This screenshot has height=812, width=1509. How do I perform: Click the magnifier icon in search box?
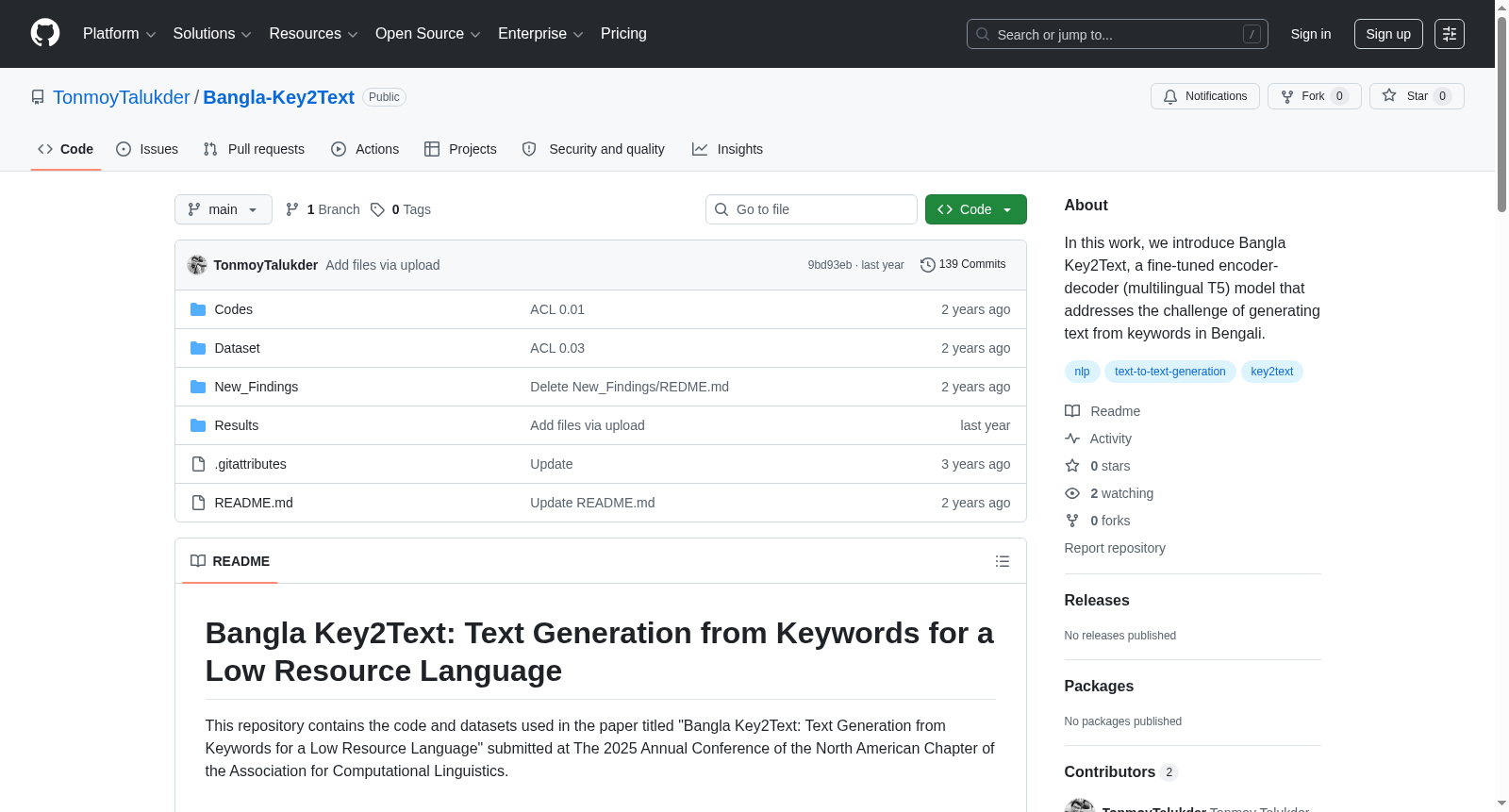(983, 34)
